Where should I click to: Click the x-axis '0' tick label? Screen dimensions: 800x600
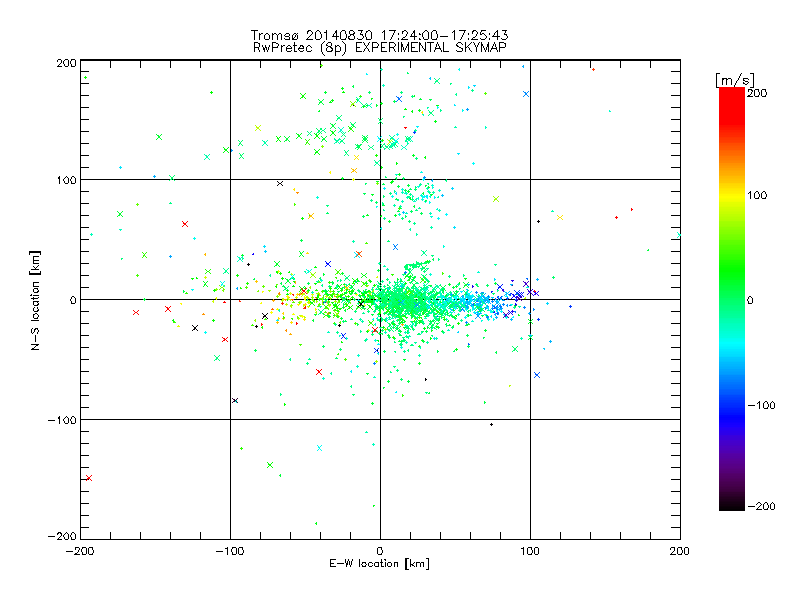(380, 551)
